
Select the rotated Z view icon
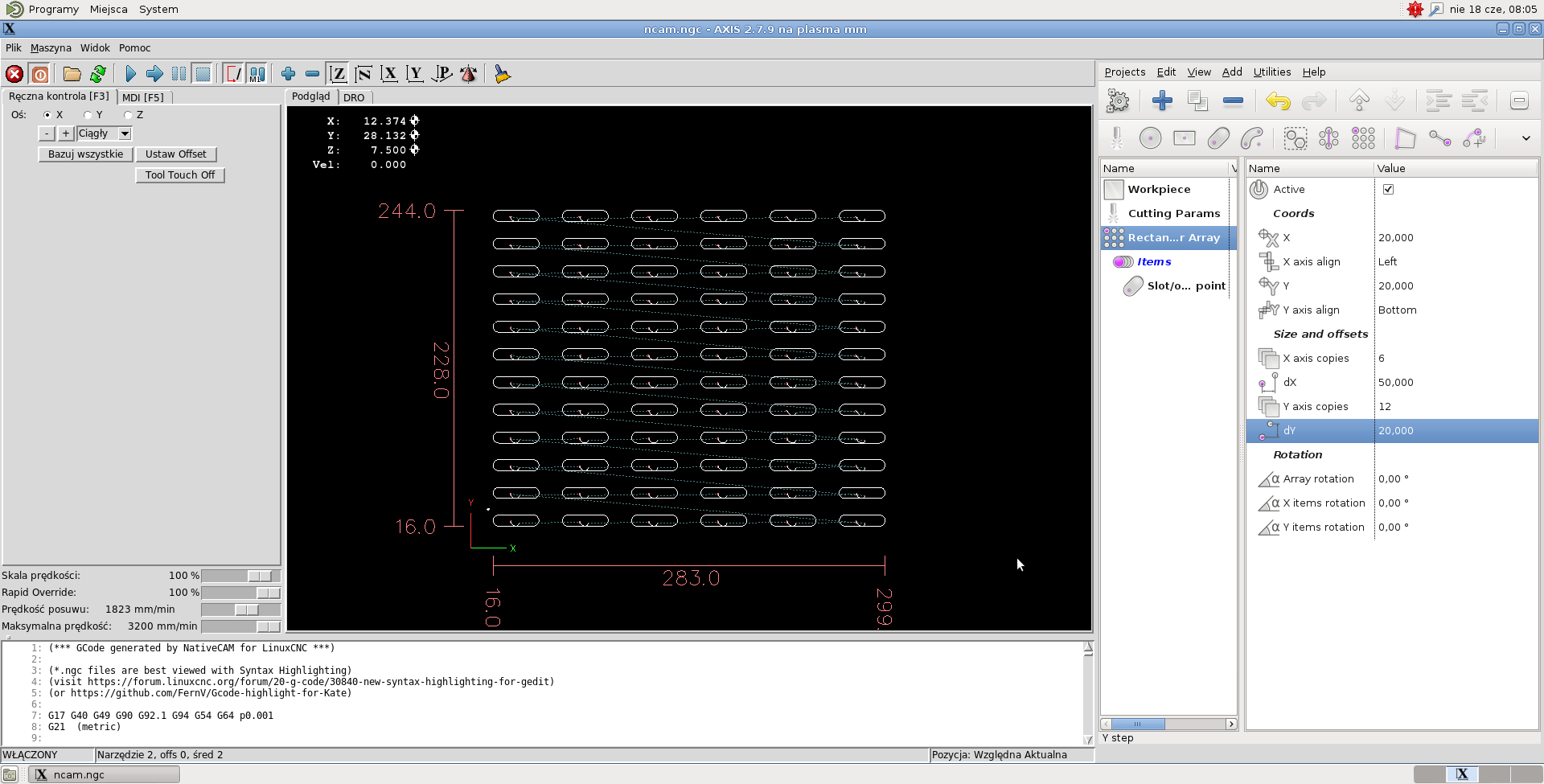click(x=363, y=74)
